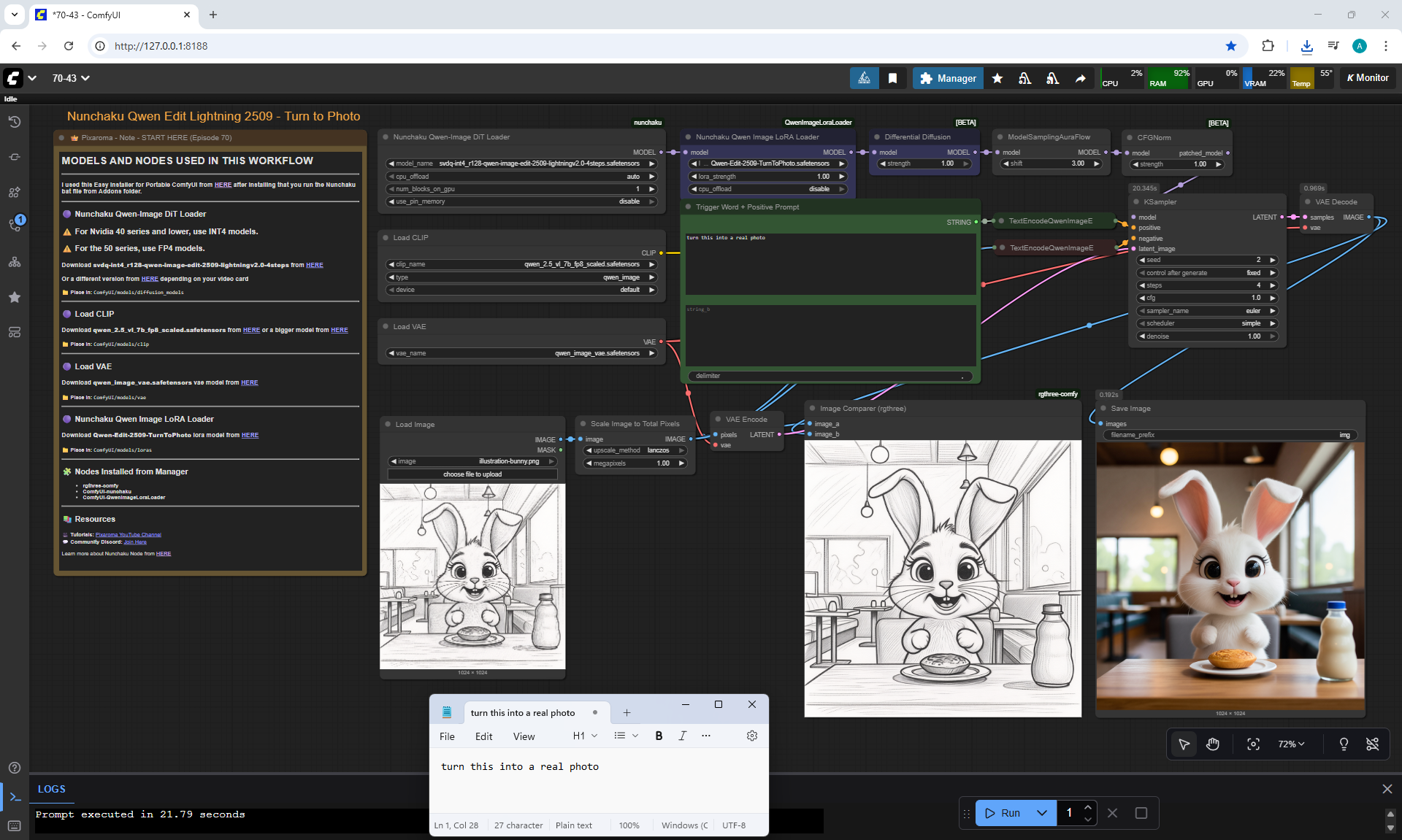The width and height of the screenshot is (1402, 840).
Task: Open the queue history sidebar icon
Action: click(15, 122)
